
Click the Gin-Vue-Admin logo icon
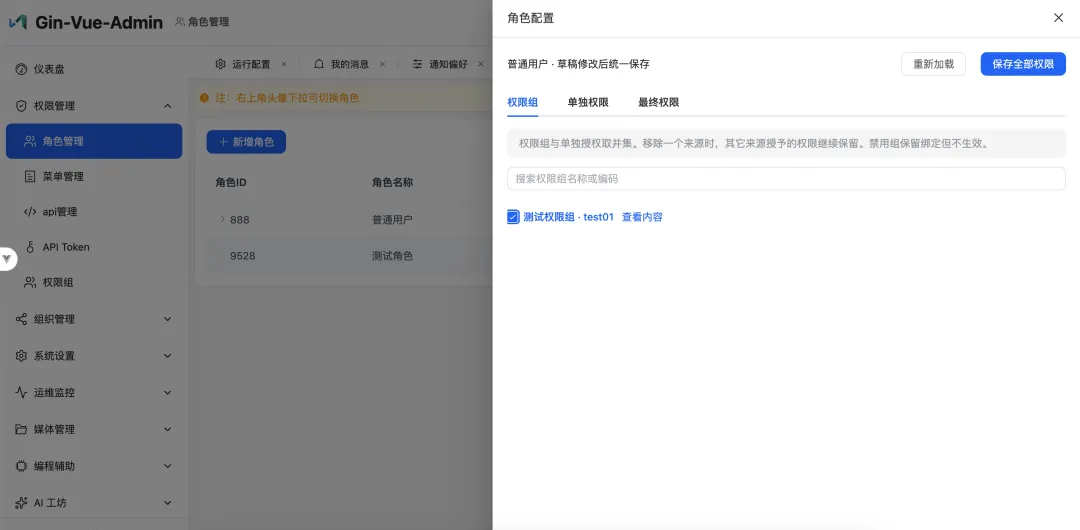click(x=17, y=22)
